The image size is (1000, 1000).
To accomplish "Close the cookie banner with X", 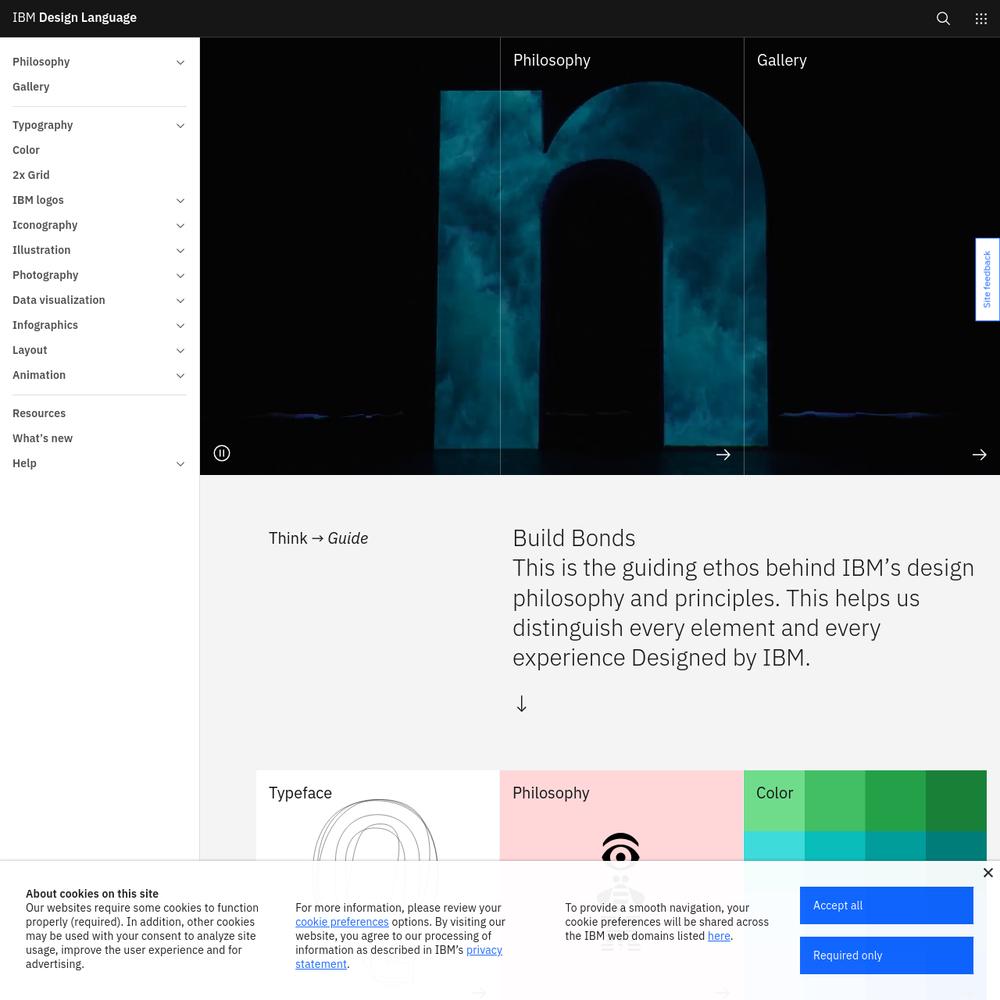I will (x=988, y=872).
